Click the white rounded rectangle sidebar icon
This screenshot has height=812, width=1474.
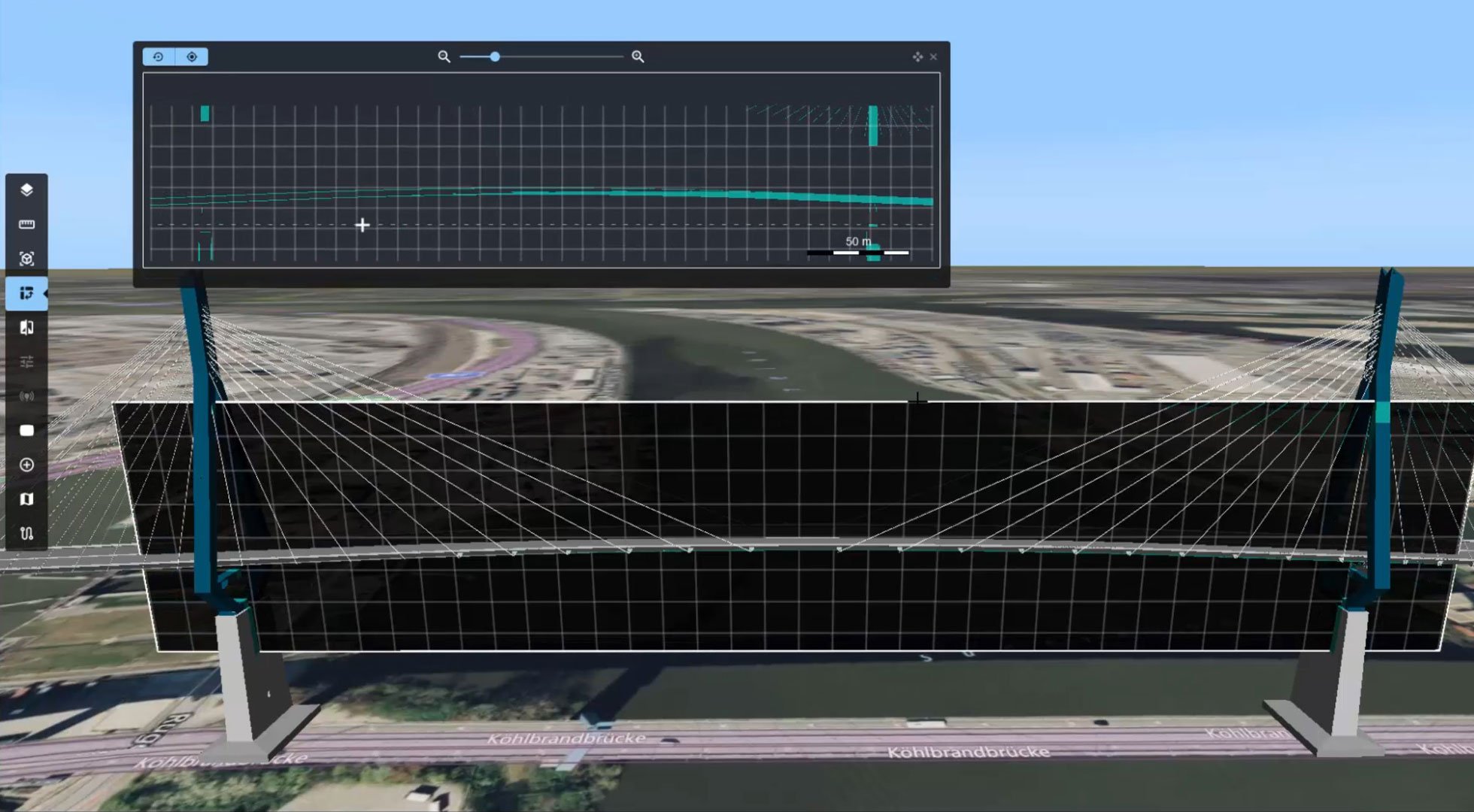[x=26, y=431]
